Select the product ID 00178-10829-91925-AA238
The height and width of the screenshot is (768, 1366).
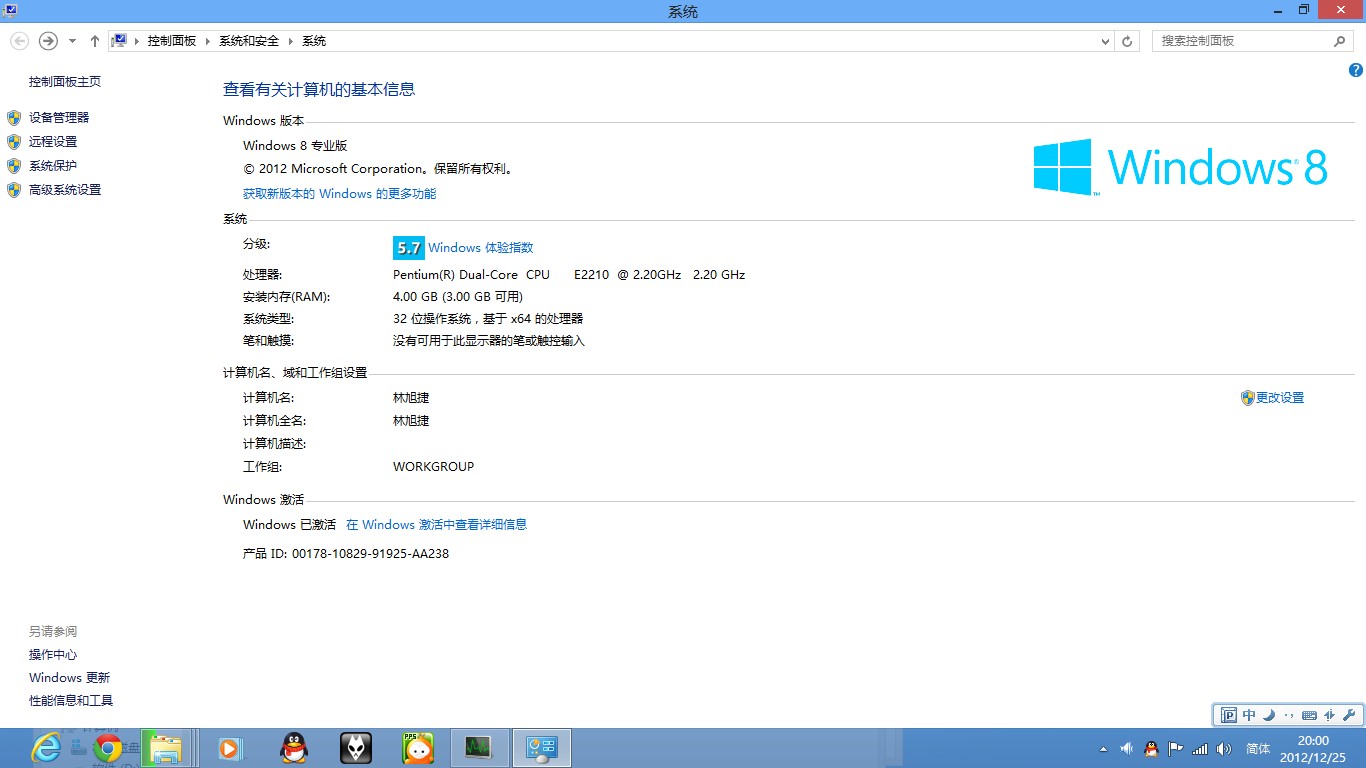pos(370,554)
